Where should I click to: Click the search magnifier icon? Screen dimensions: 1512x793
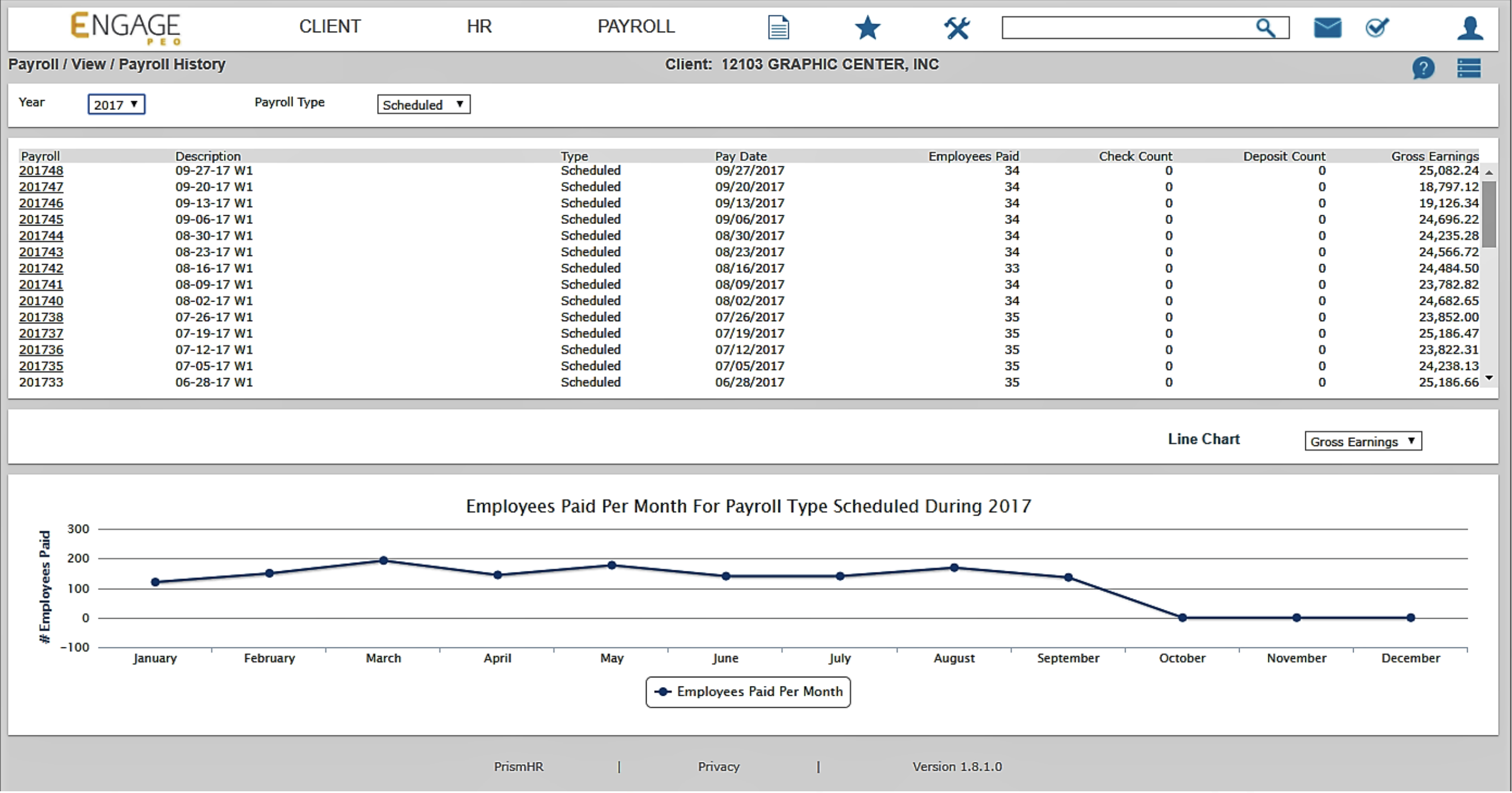point(1265,28)
